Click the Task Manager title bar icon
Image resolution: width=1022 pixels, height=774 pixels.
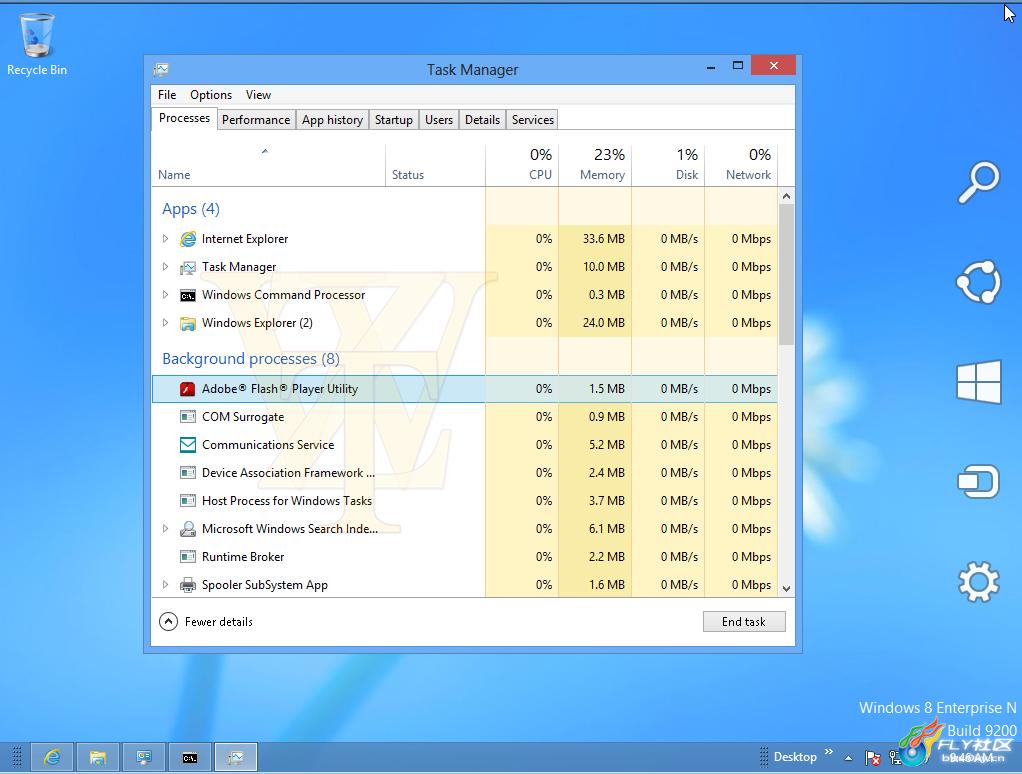(161, 69)
